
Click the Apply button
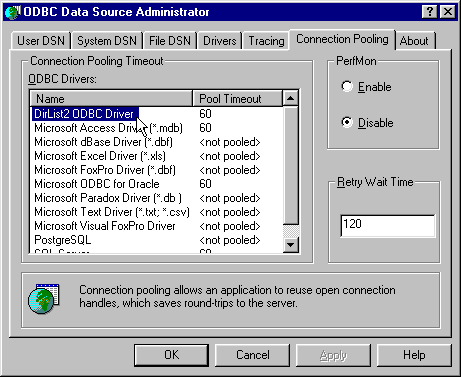coord(333,355)
